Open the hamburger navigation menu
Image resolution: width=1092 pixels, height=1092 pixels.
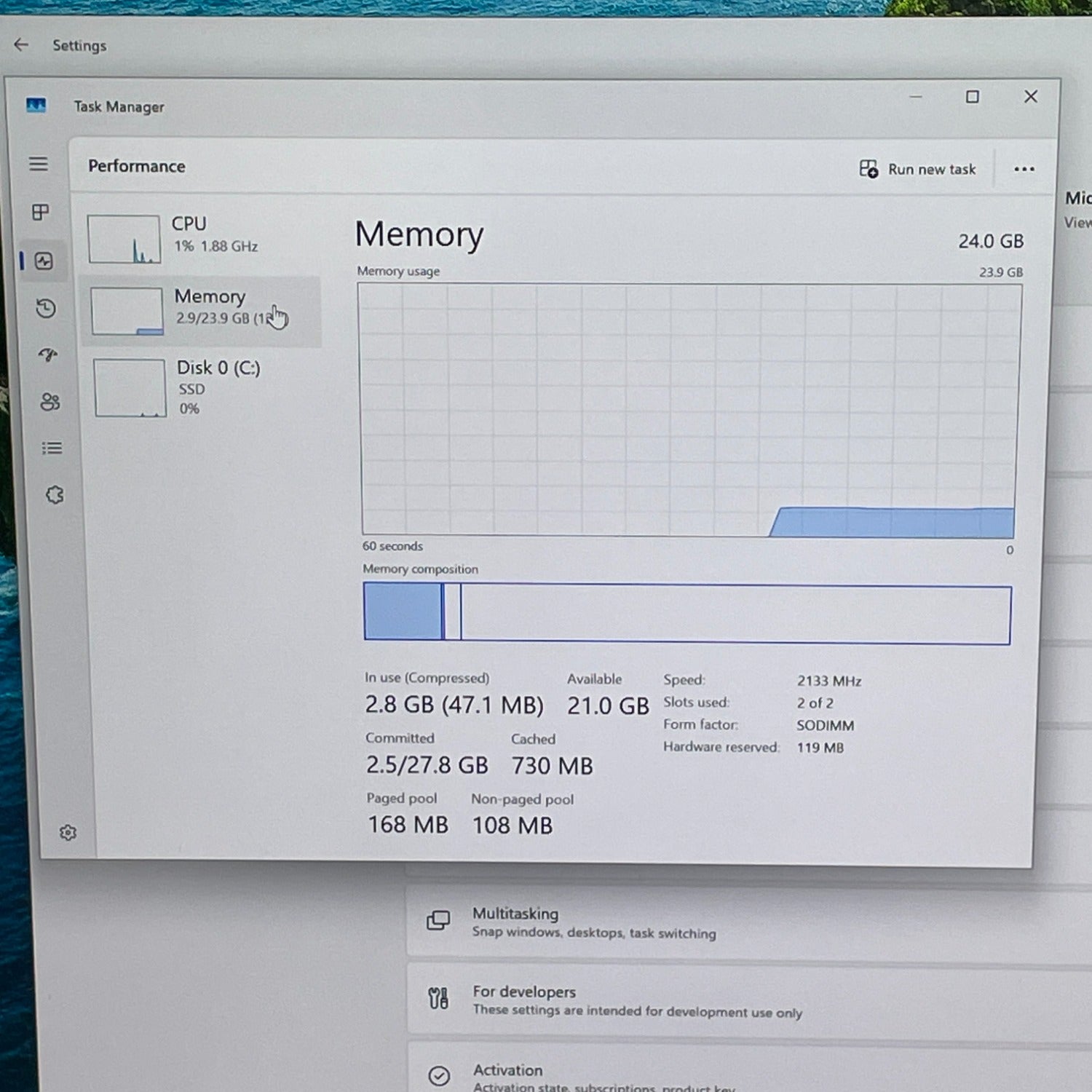[39, 164]
